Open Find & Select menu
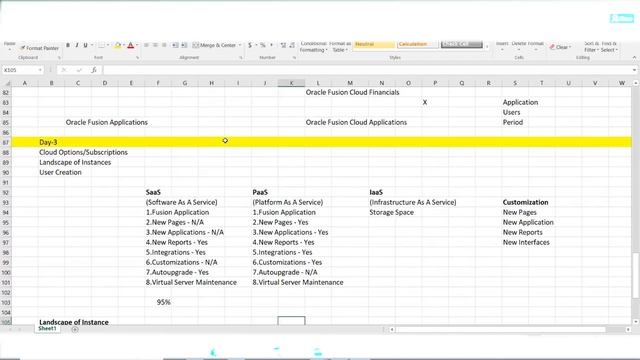Screen dimensions: 640x360 point(609,47)
